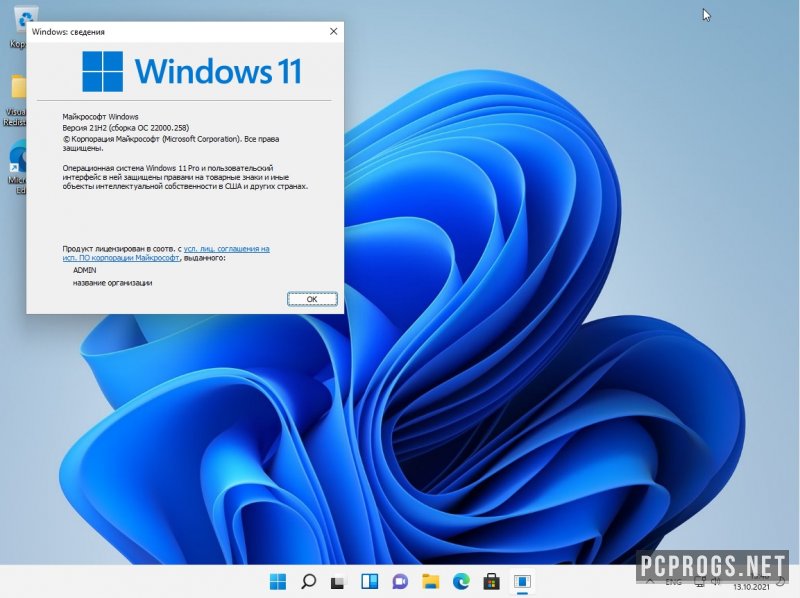This screenshot has width=800, height=598.
Task: Click OK in the Windows info dialog
Action: click(x=312, y=299)
